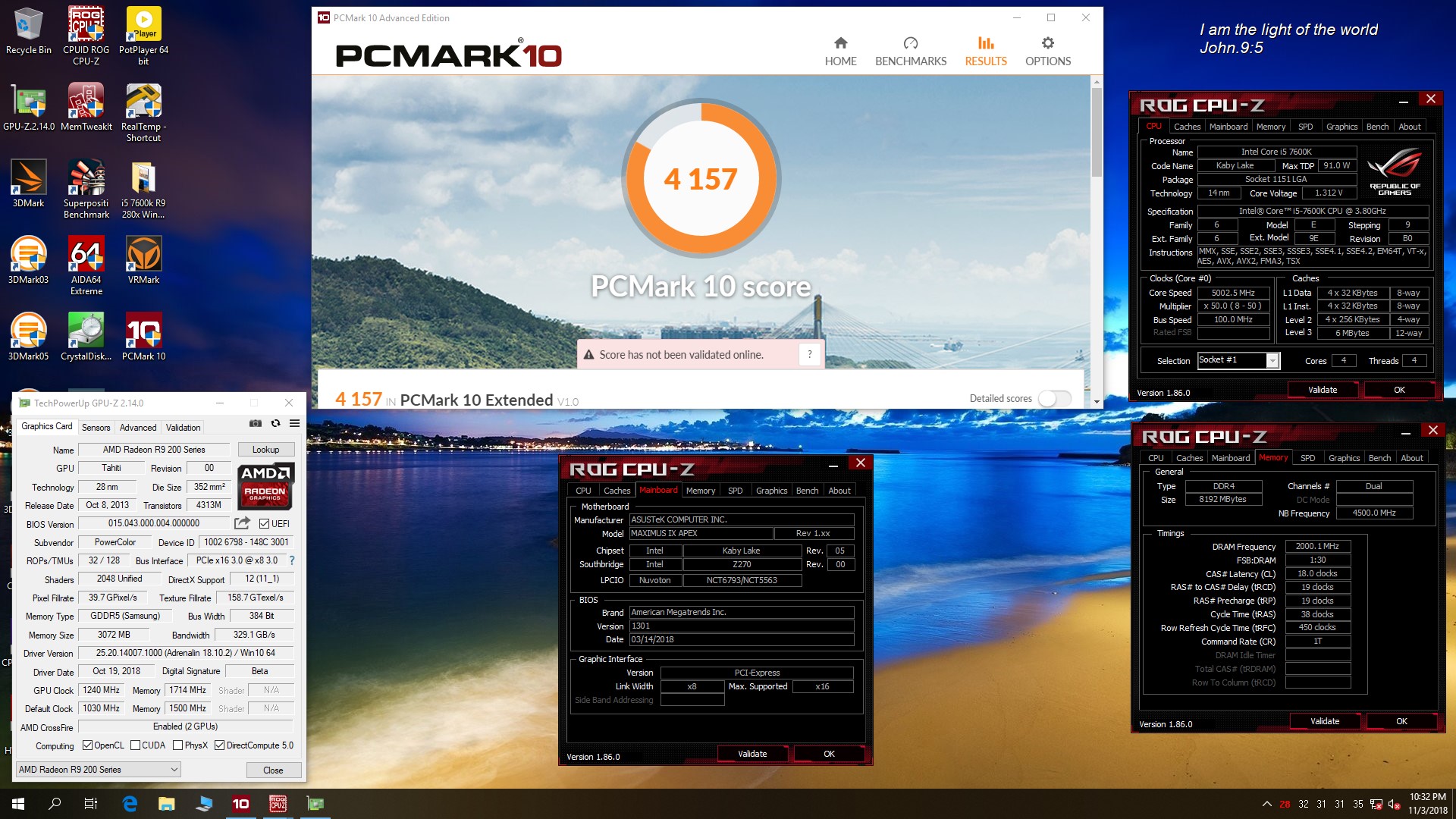Toggle CUDA checkbox in GPU-Z
This screenshot has width=1456, height=819.
click(135, 745)
